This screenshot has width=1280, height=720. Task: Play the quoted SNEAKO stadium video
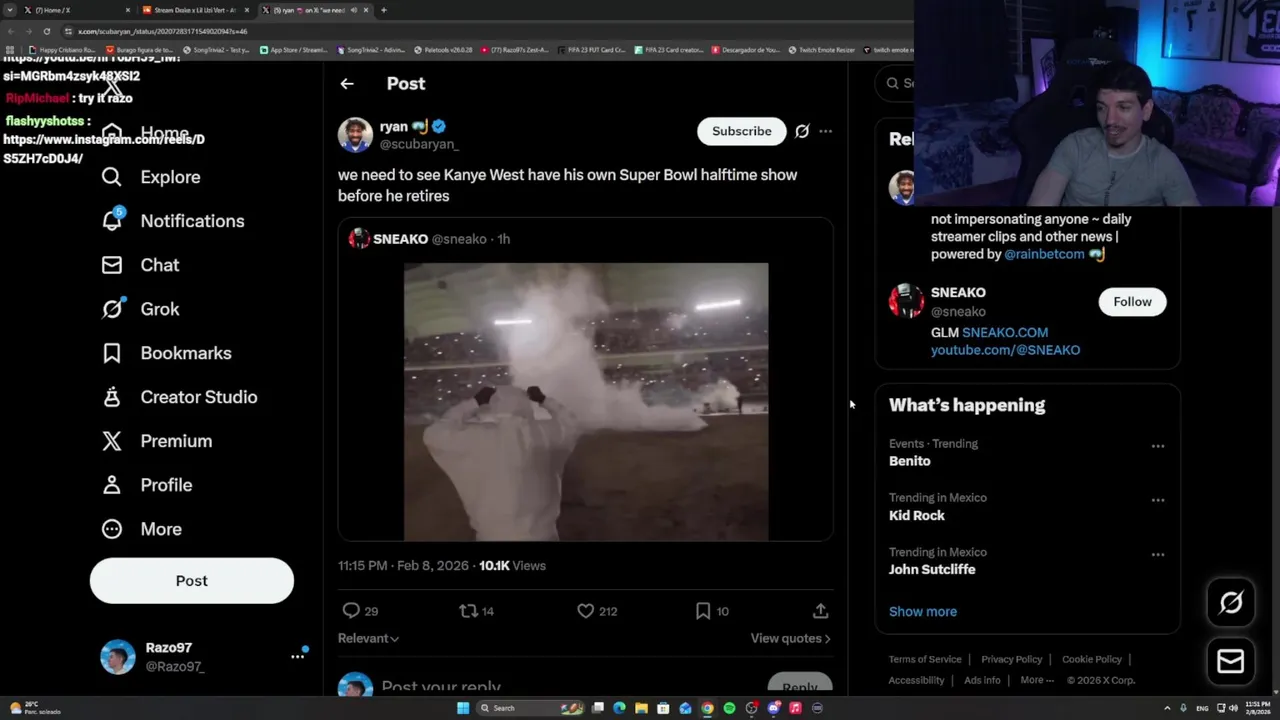tap(586, 402)
